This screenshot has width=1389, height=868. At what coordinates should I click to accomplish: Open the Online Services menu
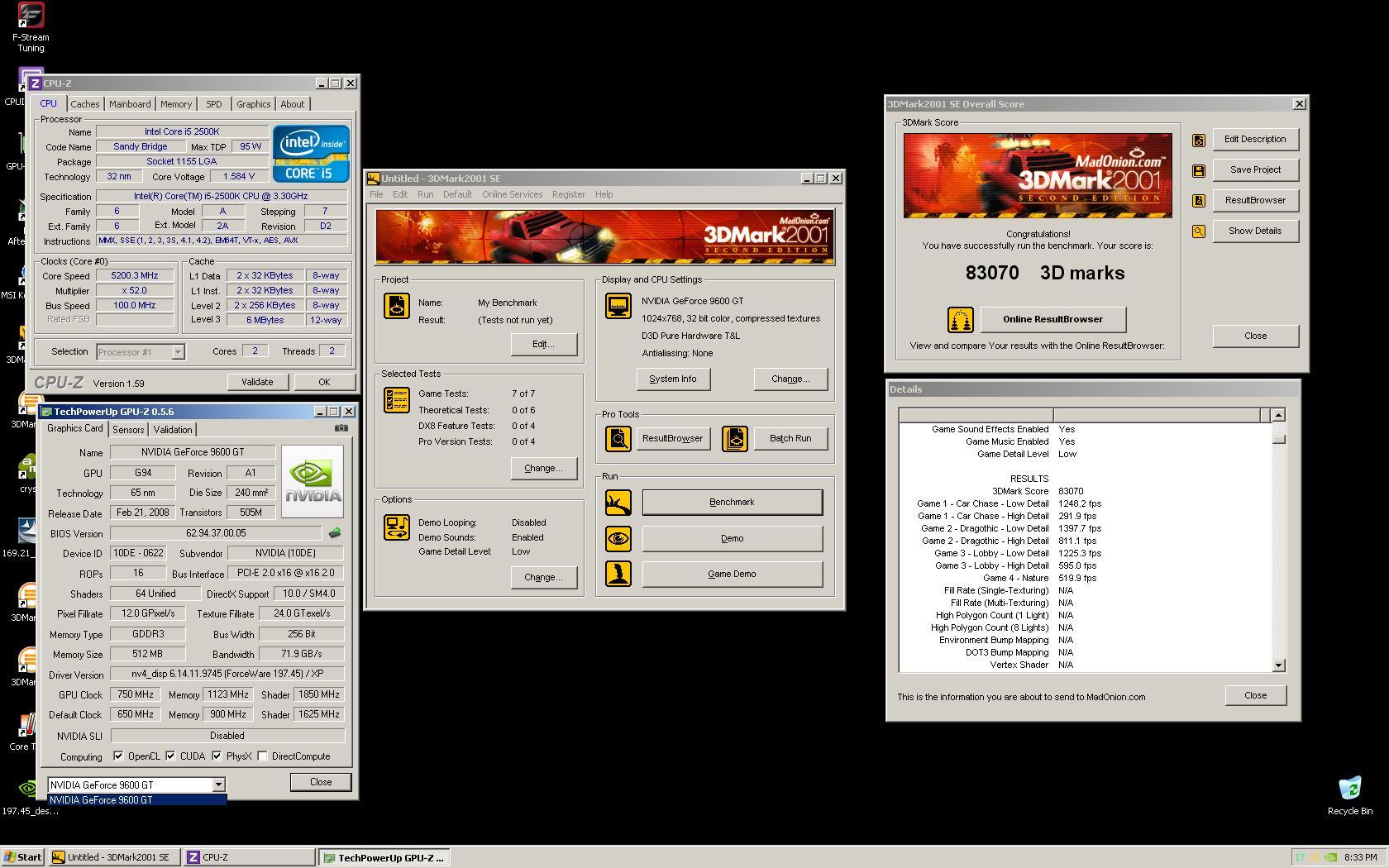513,194
